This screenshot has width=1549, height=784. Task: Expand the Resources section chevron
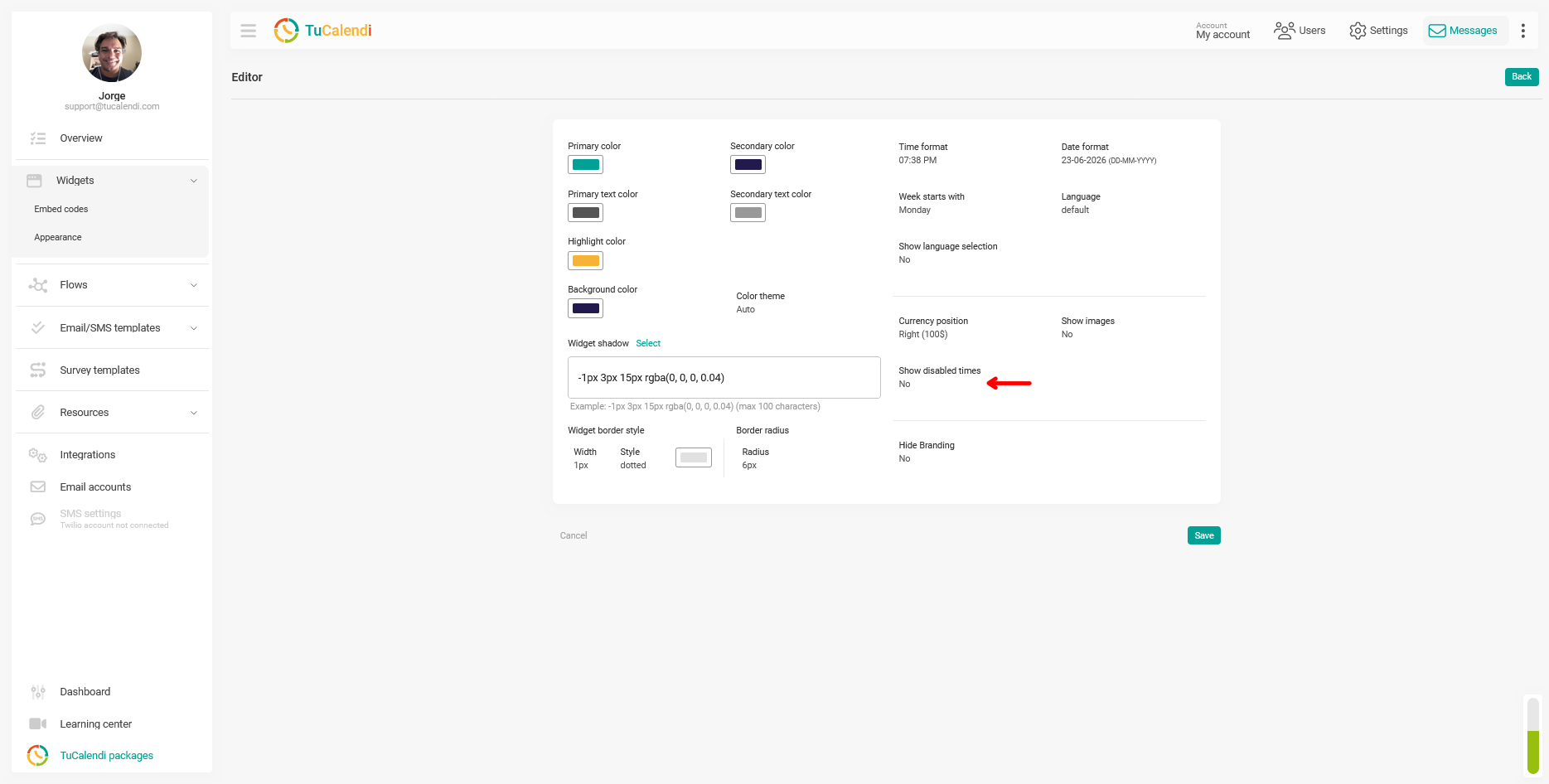click(x=194, y=413)
